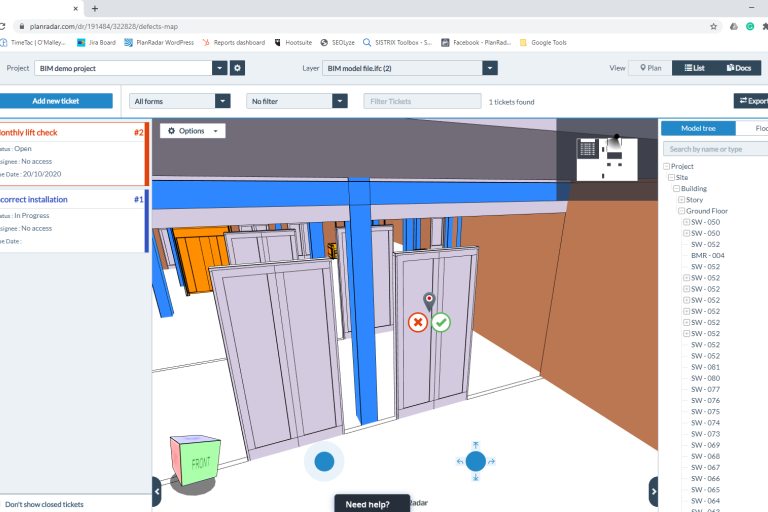Open Google Tools bookmark folder
This screenshot has height=512, width=768.
543,43
